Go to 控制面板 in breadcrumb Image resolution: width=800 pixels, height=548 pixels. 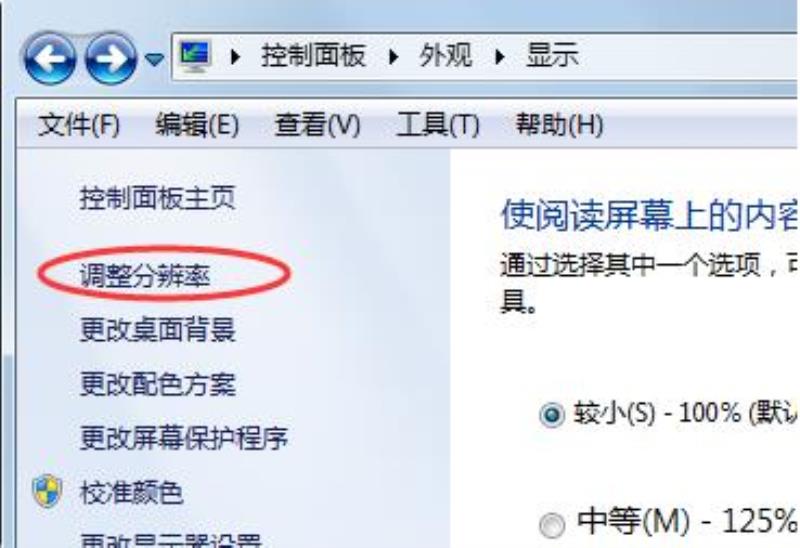(313, 56)
